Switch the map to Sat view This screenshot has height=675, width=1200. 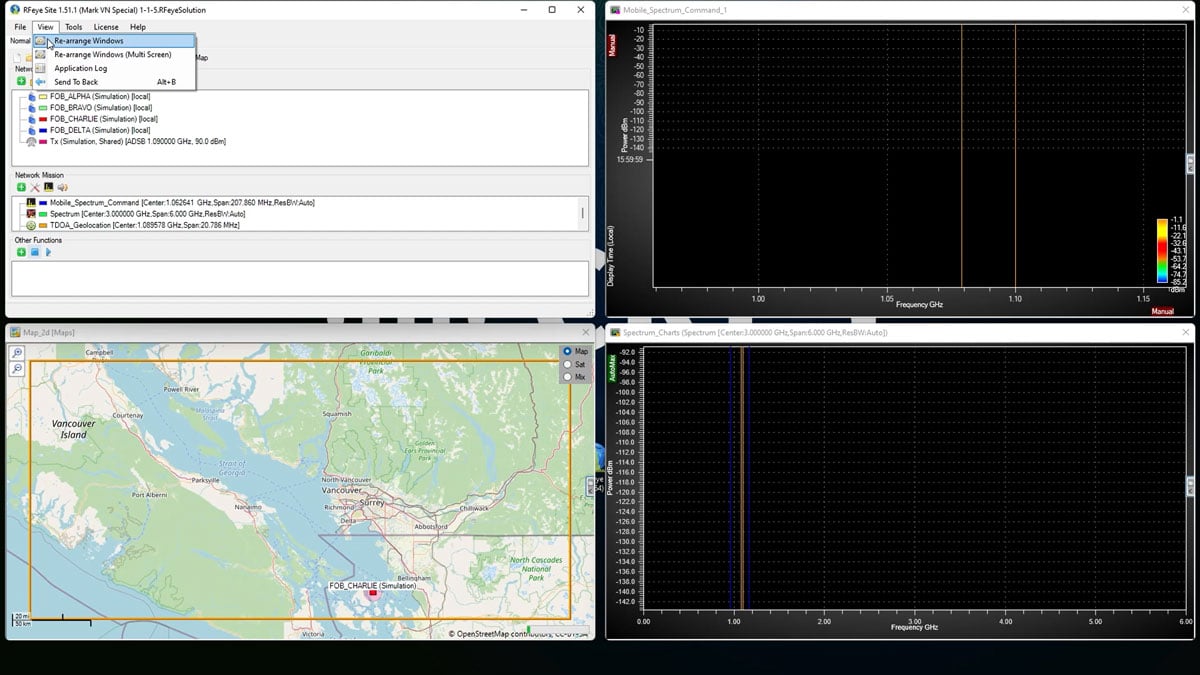[x=567, y=364]
